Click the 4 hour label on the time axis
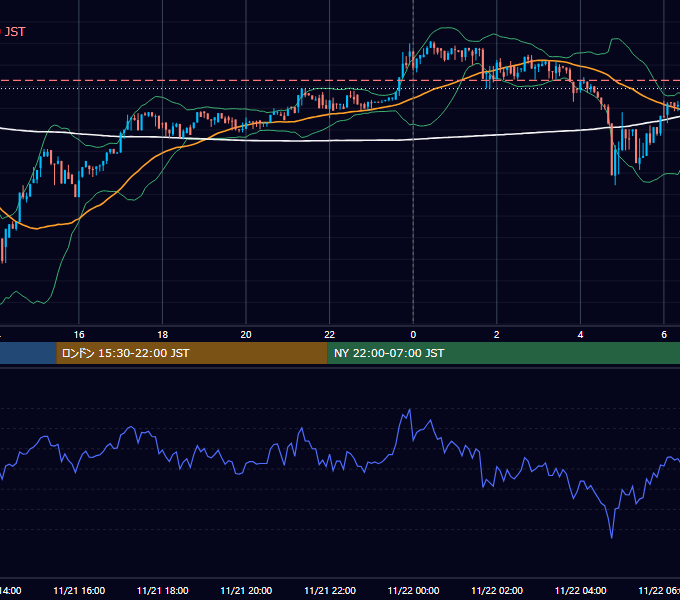Viewport: 680px width, 600px height. point(580,335)
